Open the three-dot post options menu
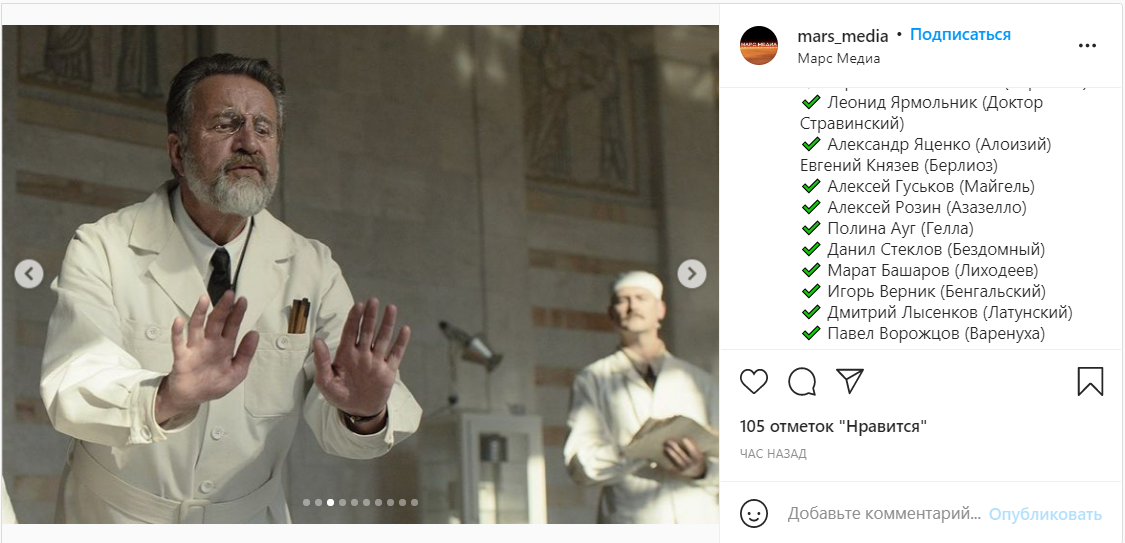 pos(1087,46)
